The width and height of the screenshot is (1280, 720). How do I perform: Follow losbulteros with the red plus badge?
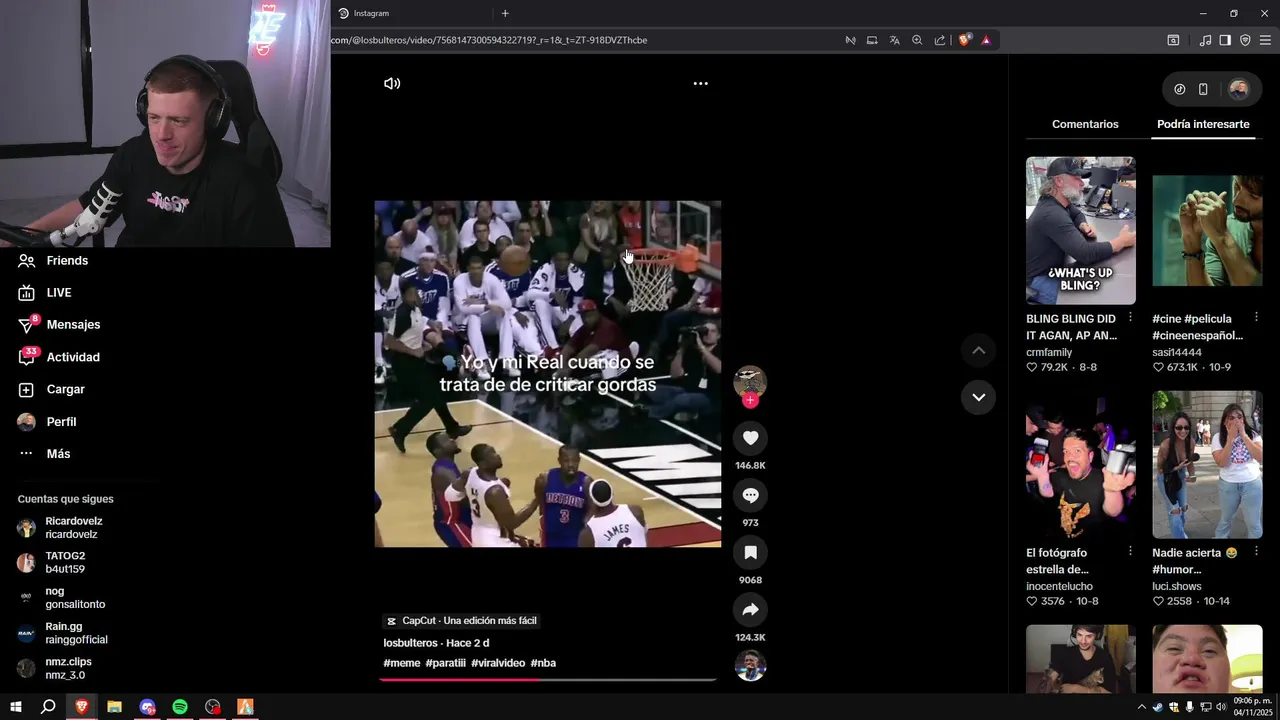[x=750, y=401]
